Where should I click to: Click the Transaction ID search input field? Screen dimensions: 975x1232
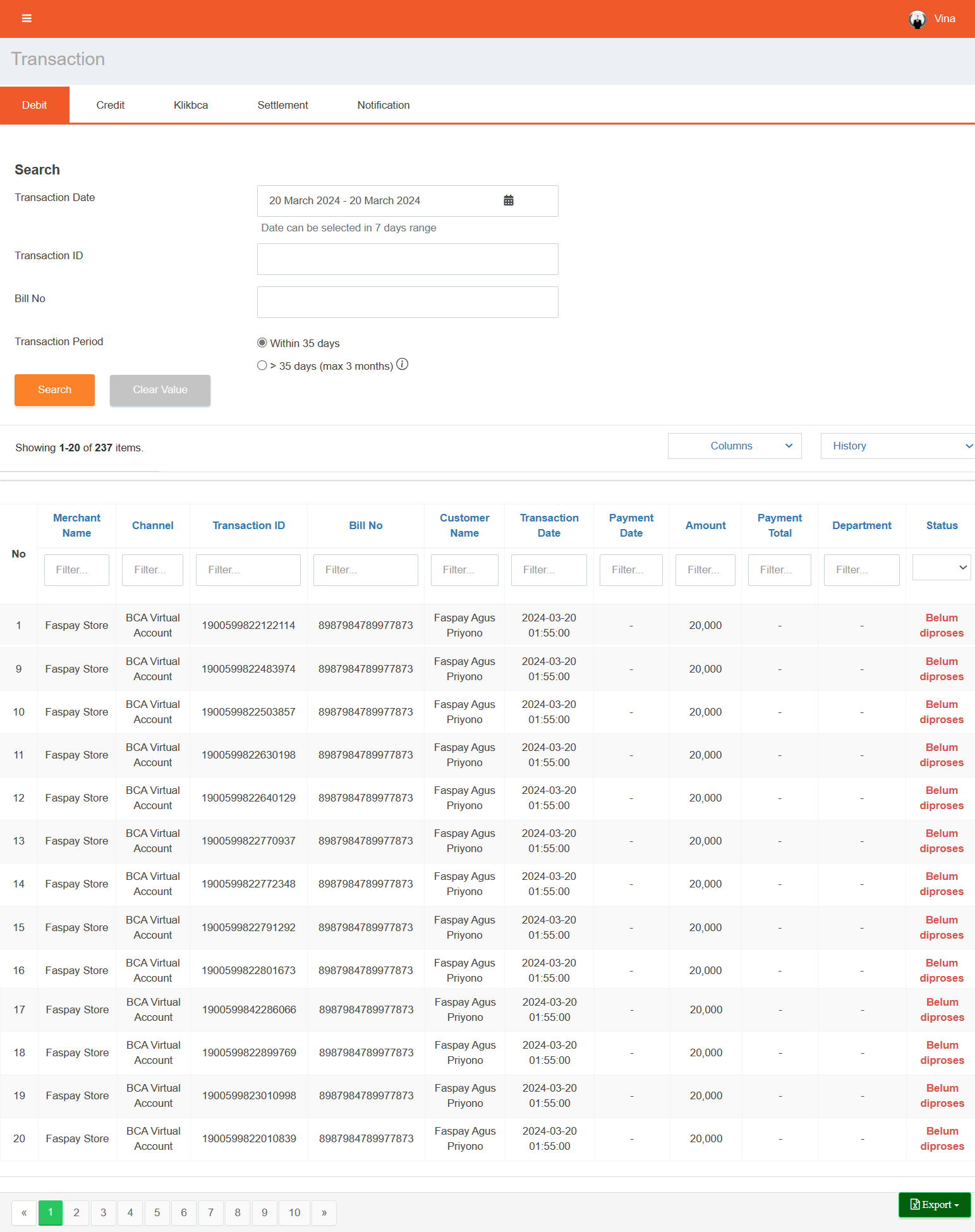(408, 259)
